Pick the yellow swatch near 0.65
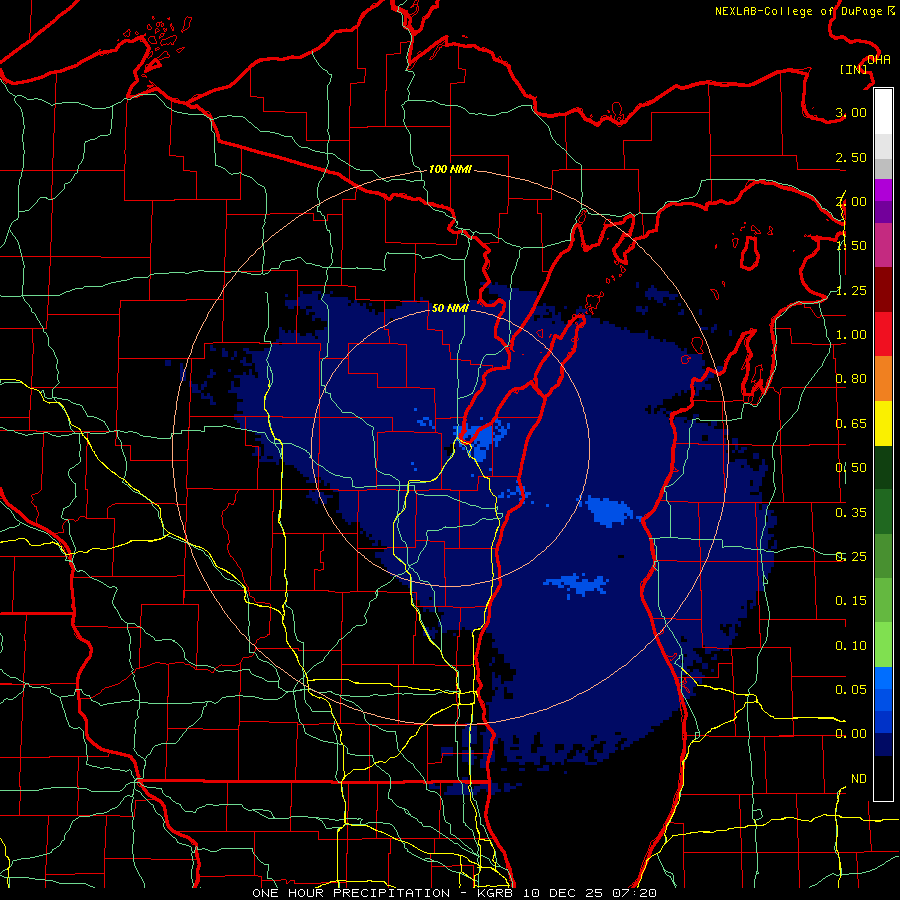The height and width of the screenshot is (900, 900). [x=883, y=424]
